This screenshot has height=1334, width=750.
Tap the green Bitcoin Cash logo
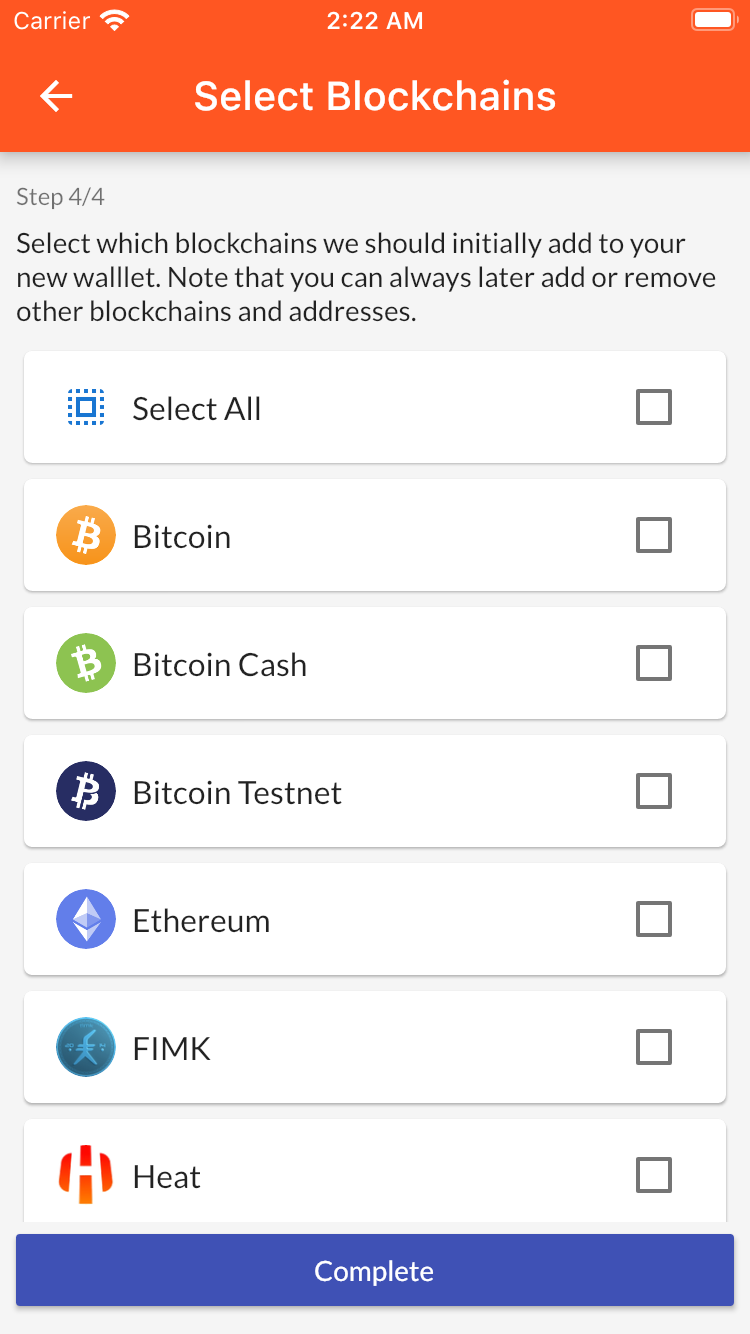click(86, 663)
